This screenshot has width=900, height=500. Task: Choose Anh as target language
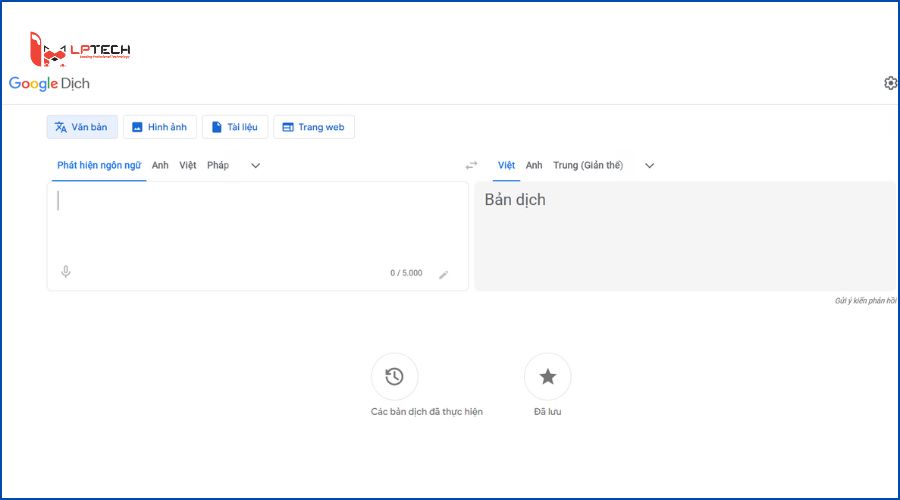(534, 165)
